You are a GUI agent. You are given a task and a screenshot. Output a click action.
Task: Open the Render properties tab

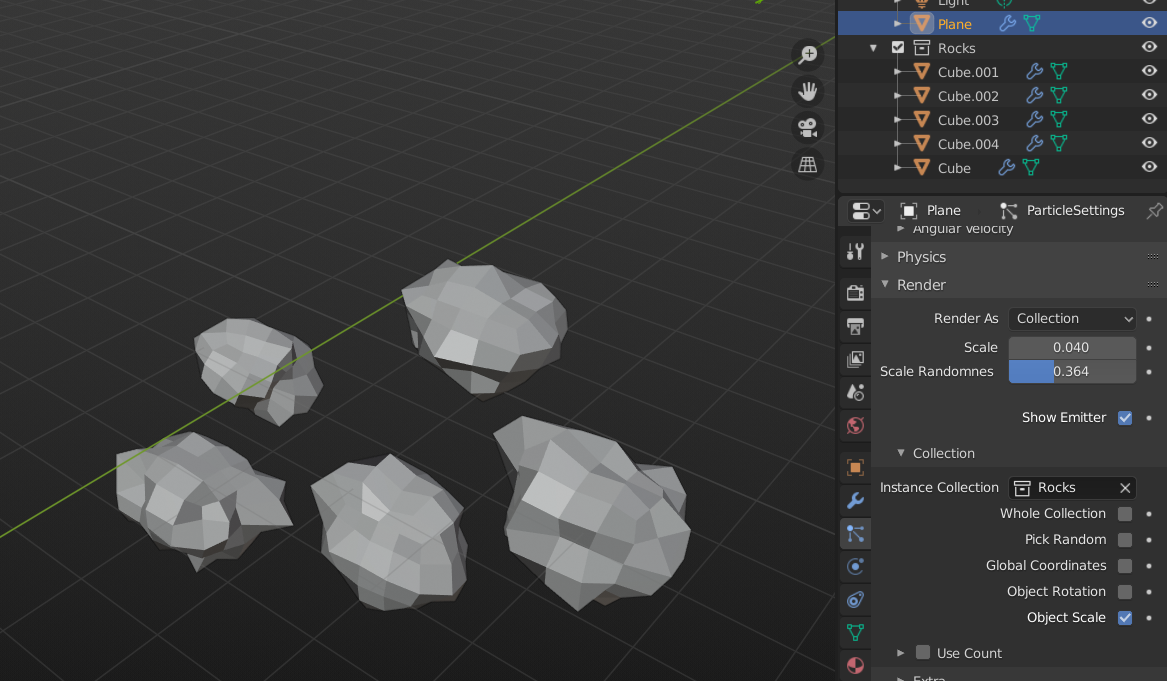click(855, 292)
